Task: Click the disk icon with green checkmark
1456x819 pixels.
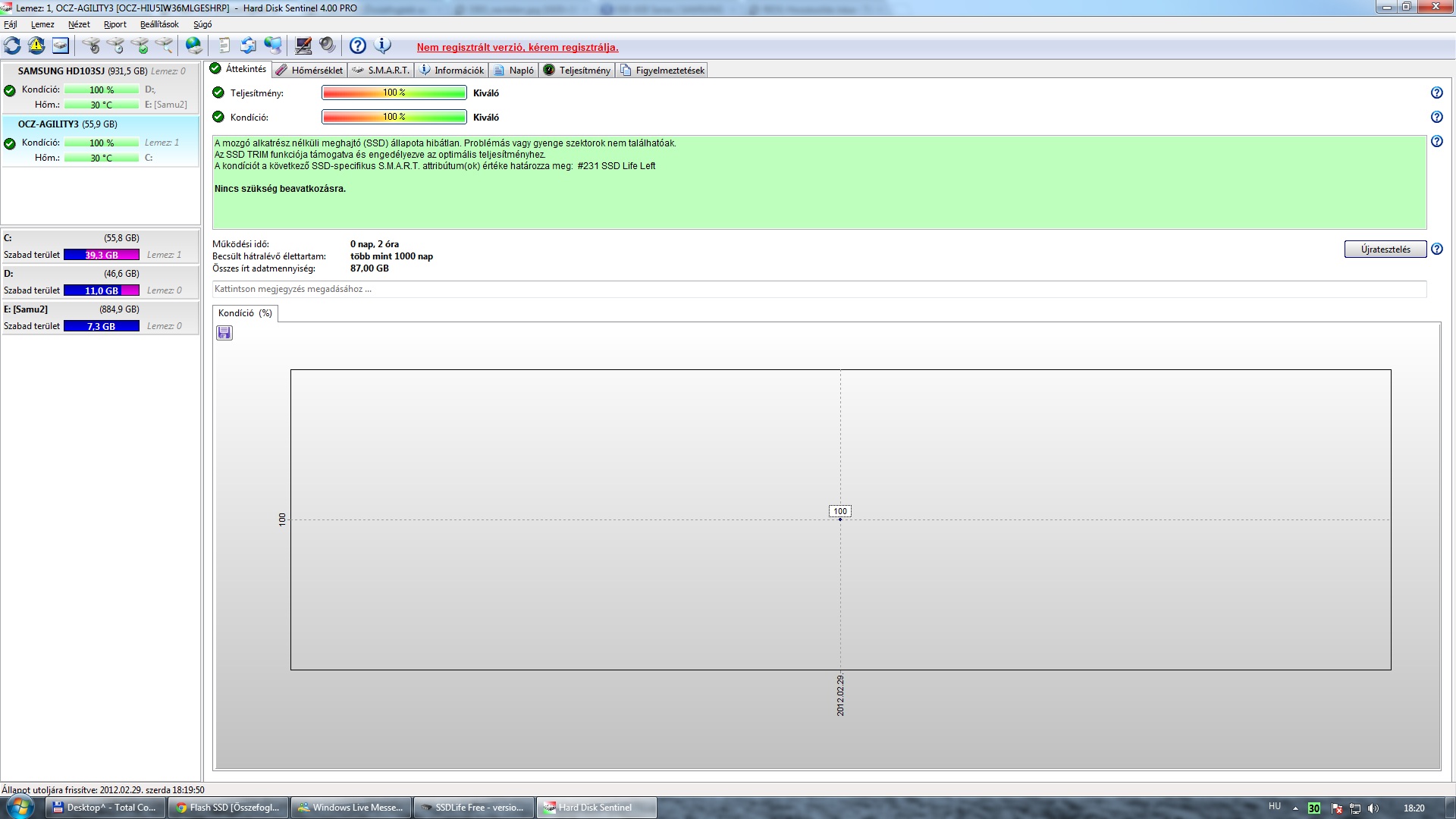Action: [x=140, y=45]
